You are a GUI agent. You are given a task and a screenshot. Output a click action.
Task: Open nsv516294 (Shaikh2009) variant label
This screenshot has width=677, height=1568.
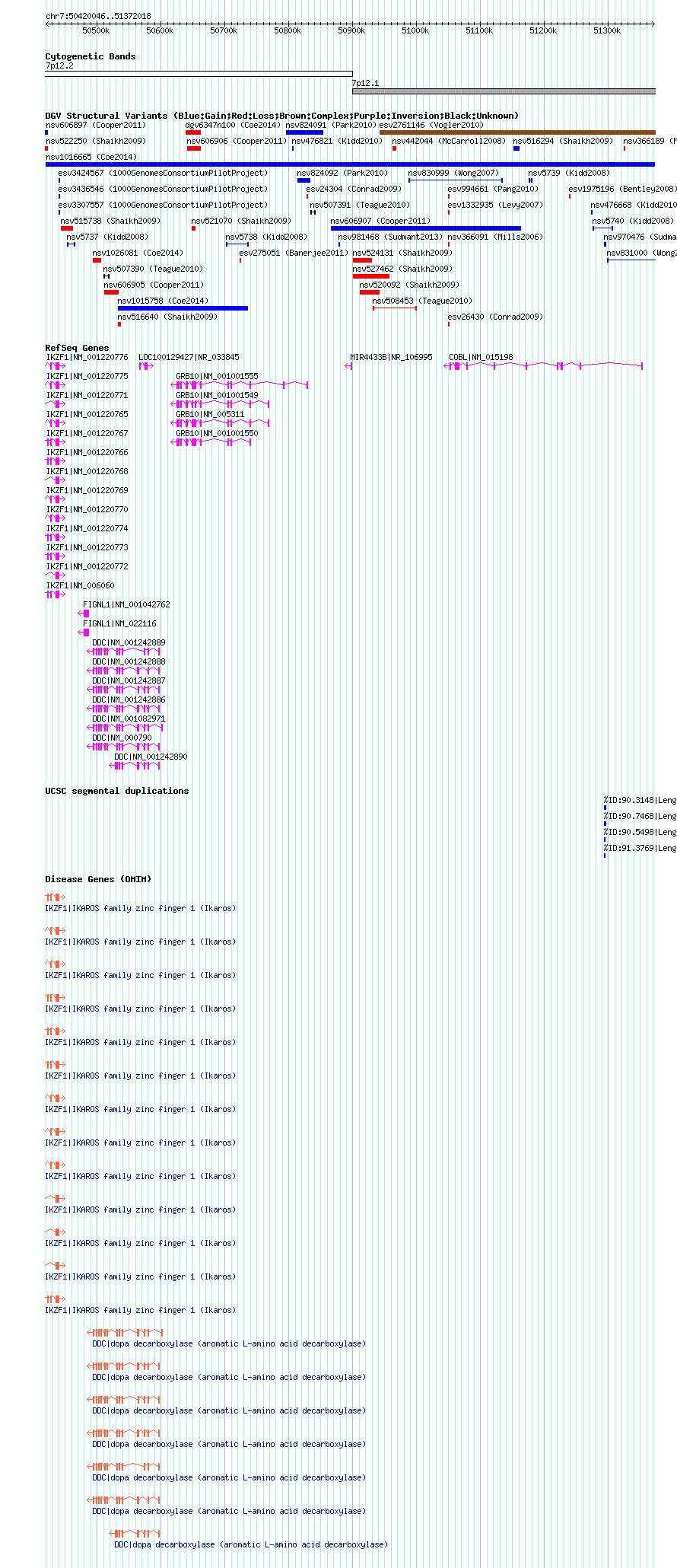tap(563, 141)
